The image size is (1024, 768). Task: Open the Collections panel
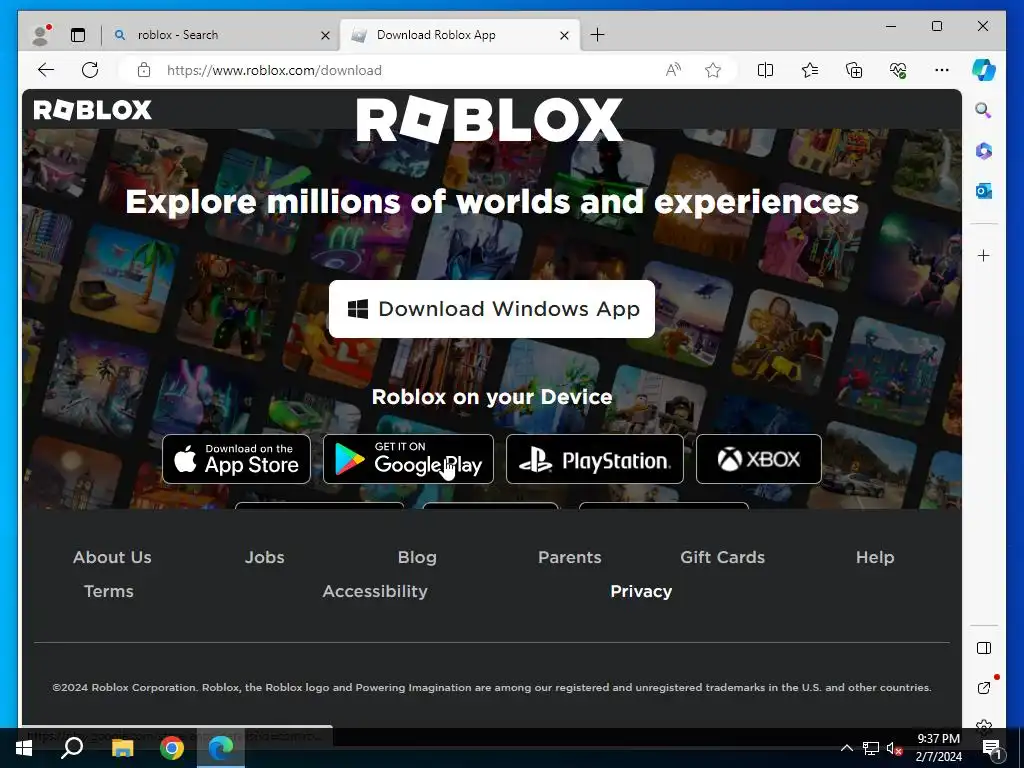pos(854,70)
